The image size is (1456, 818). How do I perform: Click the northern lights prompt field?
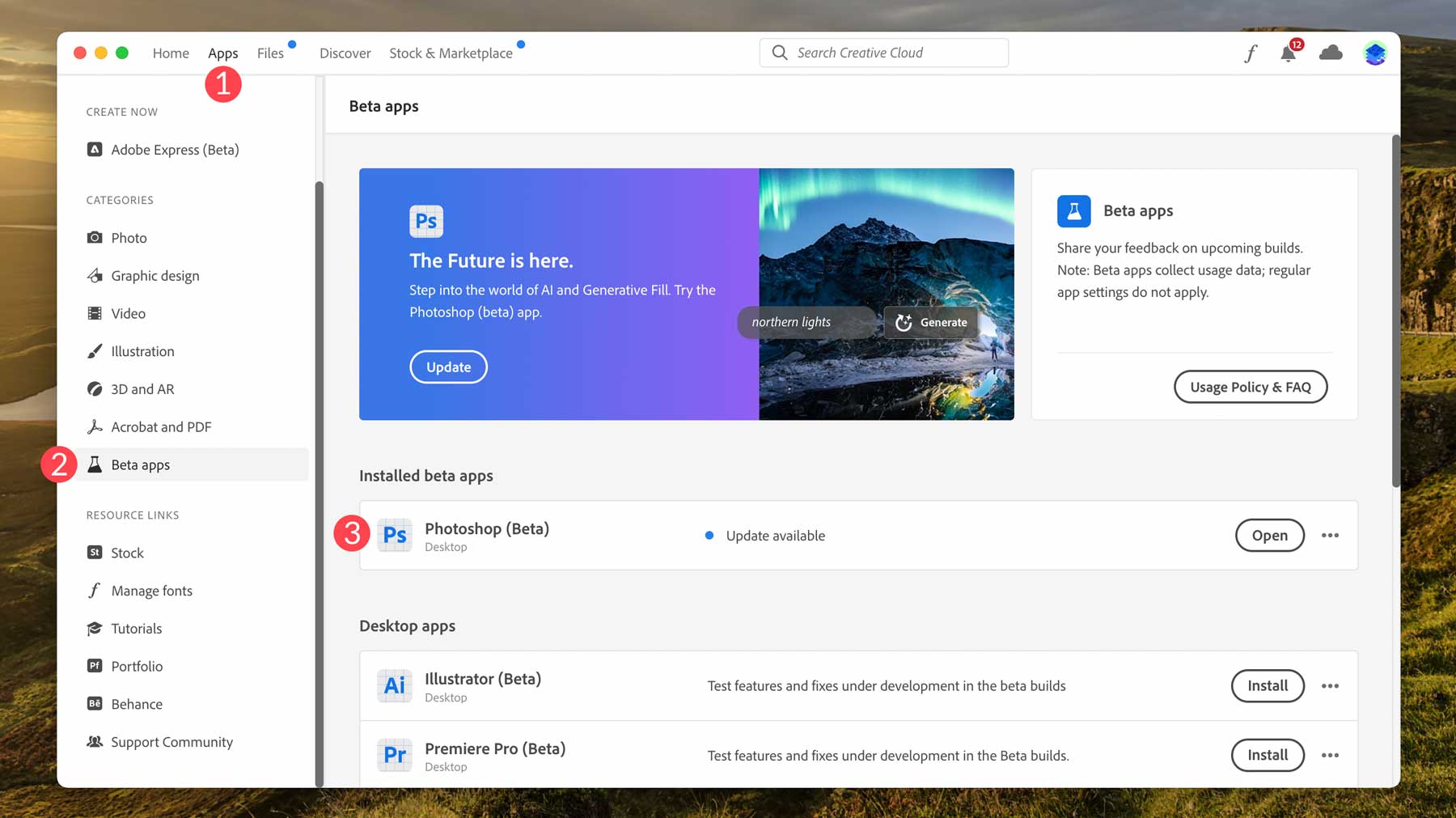[x=806, y=322]
